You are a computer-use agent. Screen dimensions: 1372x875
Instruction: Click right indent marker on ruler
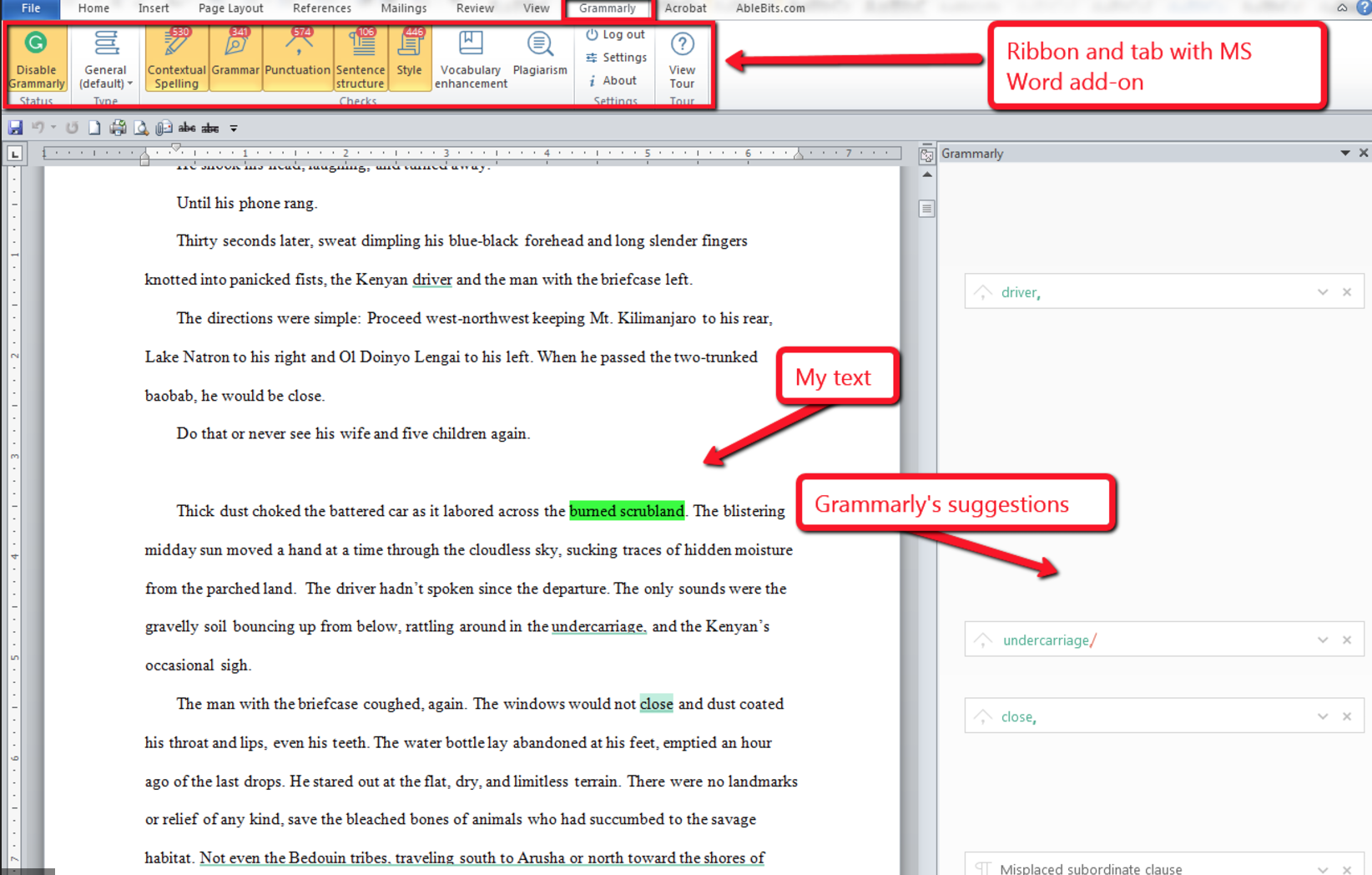(x=799, y=154)
